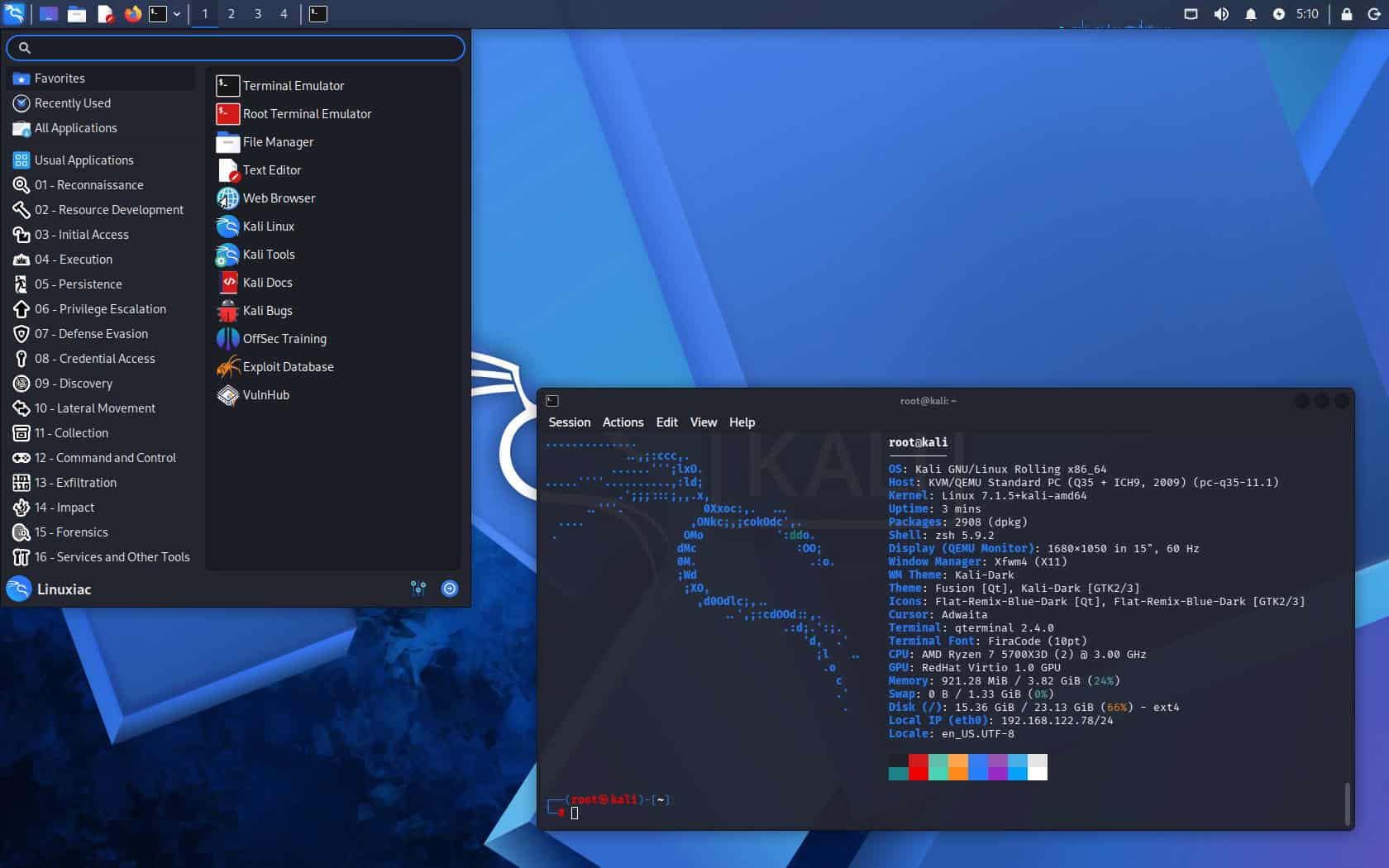Screen dimensions: 1389x868
Task: Click the round logout icon in menu footer
Action: pos(450,588)
